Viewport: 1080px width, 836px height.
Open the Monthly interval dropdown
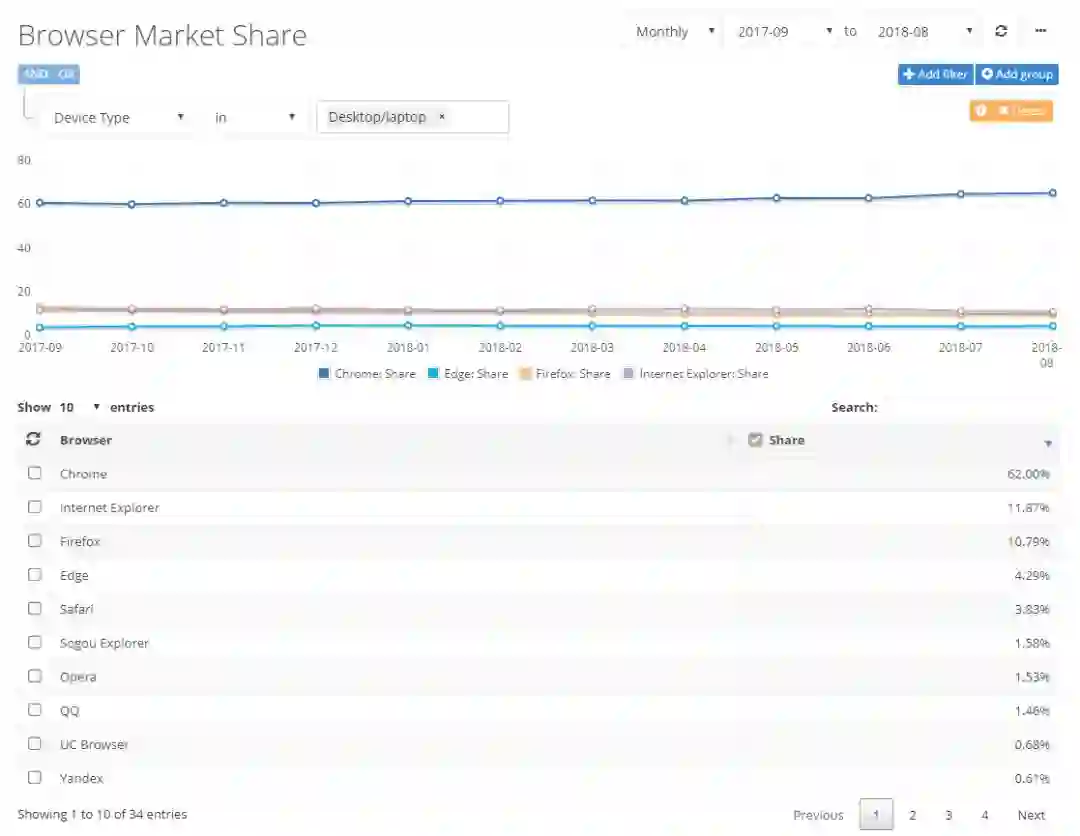click(x=674, y=32)
